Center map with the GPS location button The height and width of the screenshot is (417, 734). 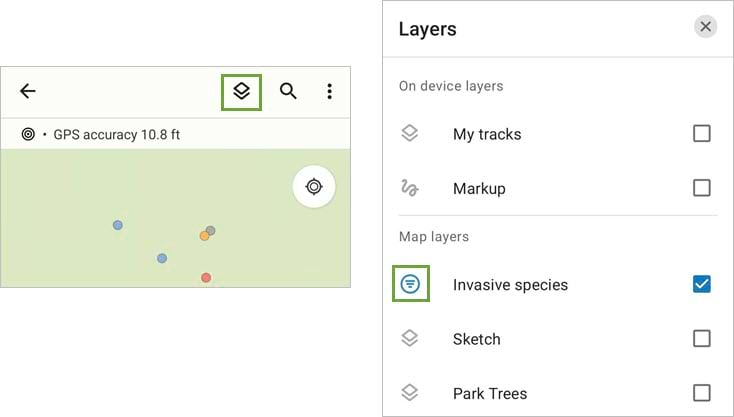[x=314, y=187]
